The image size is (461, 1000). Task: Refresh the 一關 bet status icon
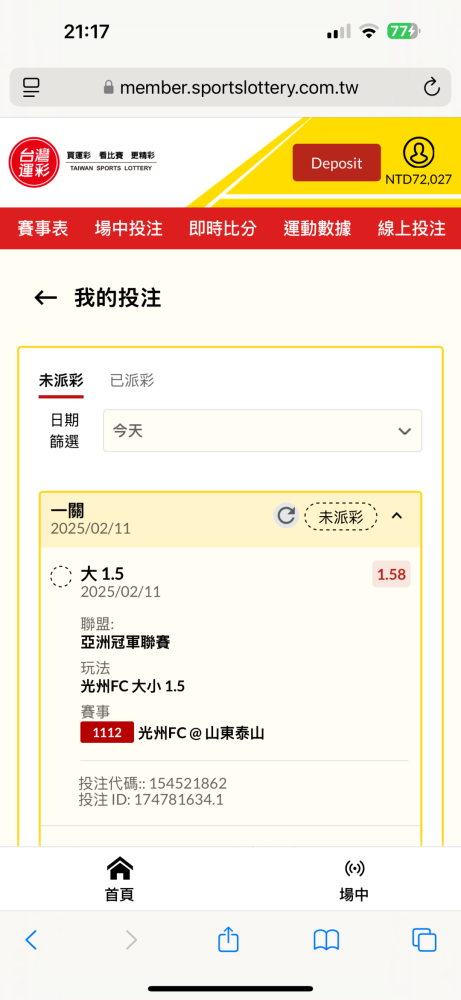[286, 515]
